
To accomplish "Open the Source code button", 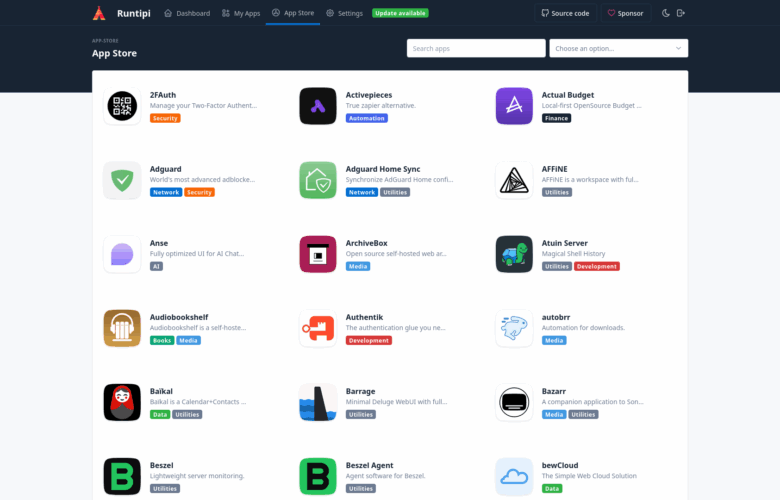I will point(565,13).
